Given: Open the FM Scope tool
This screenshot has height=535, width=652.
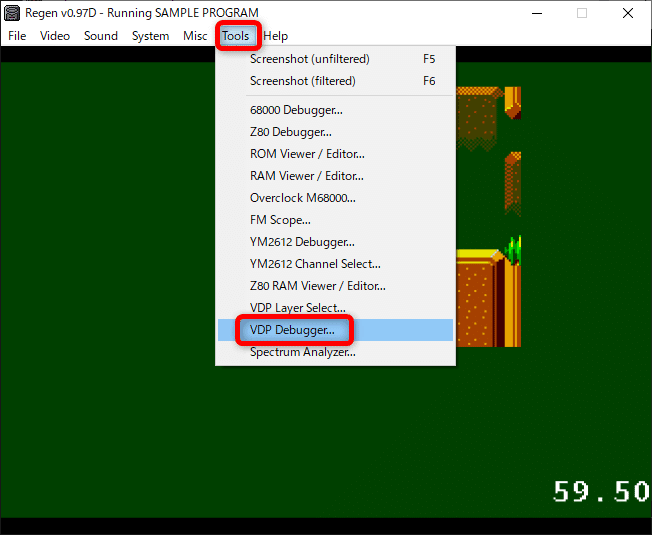Looking at the screenshot, I should (x=335, y=220).
